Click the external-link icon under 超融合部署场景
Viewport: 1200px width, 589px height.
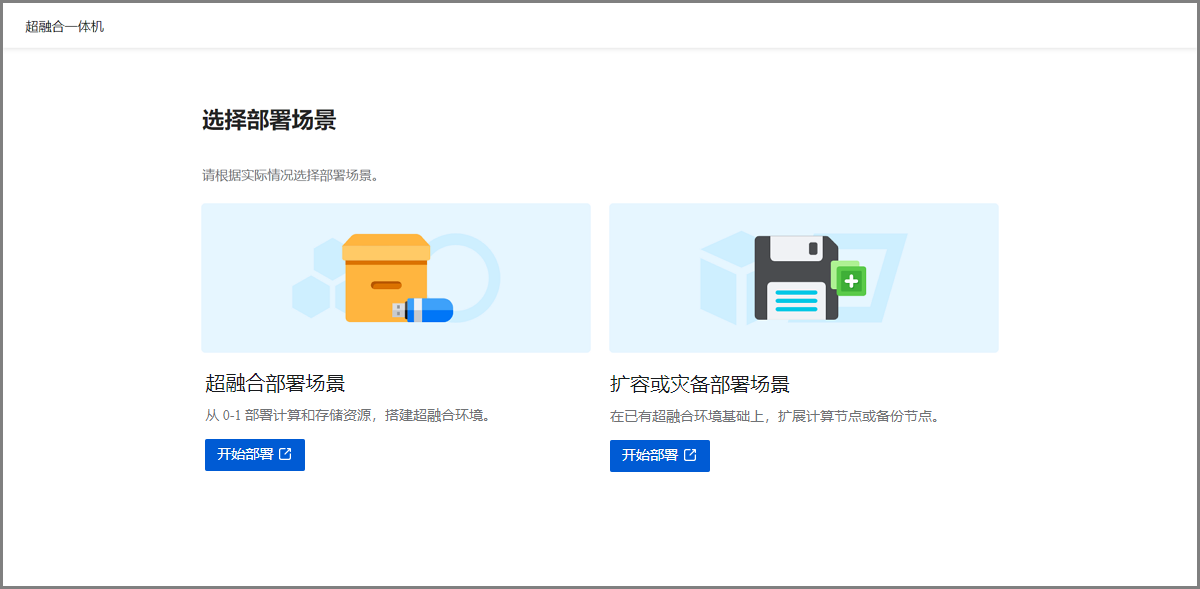[286, 455]
